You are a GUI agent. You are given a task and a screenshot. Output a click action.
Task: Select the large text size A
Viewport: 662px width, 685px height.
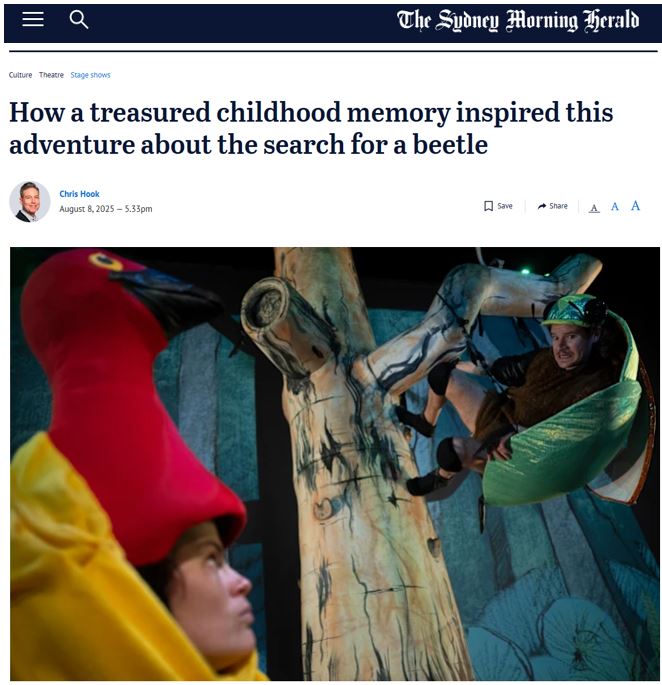click(635, 205)
